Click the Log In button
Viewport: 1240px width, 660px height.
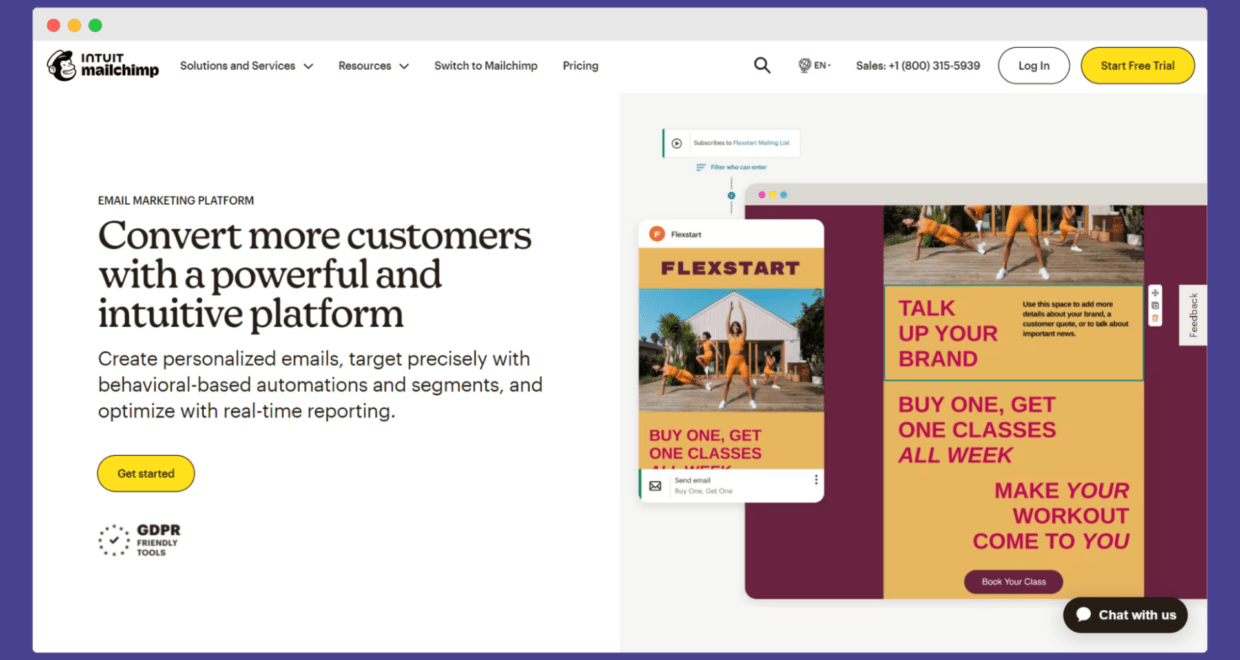coord(1034,66)
